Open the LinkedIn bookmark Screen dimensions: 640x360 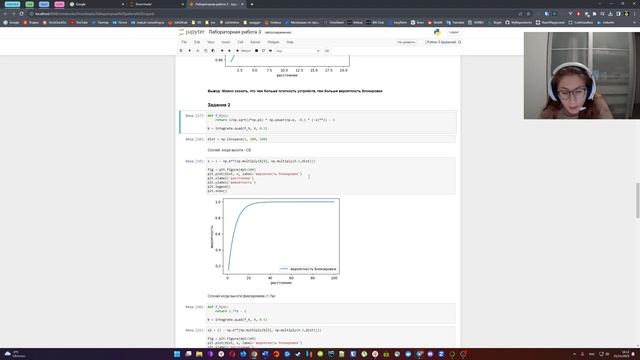point(606,22)
